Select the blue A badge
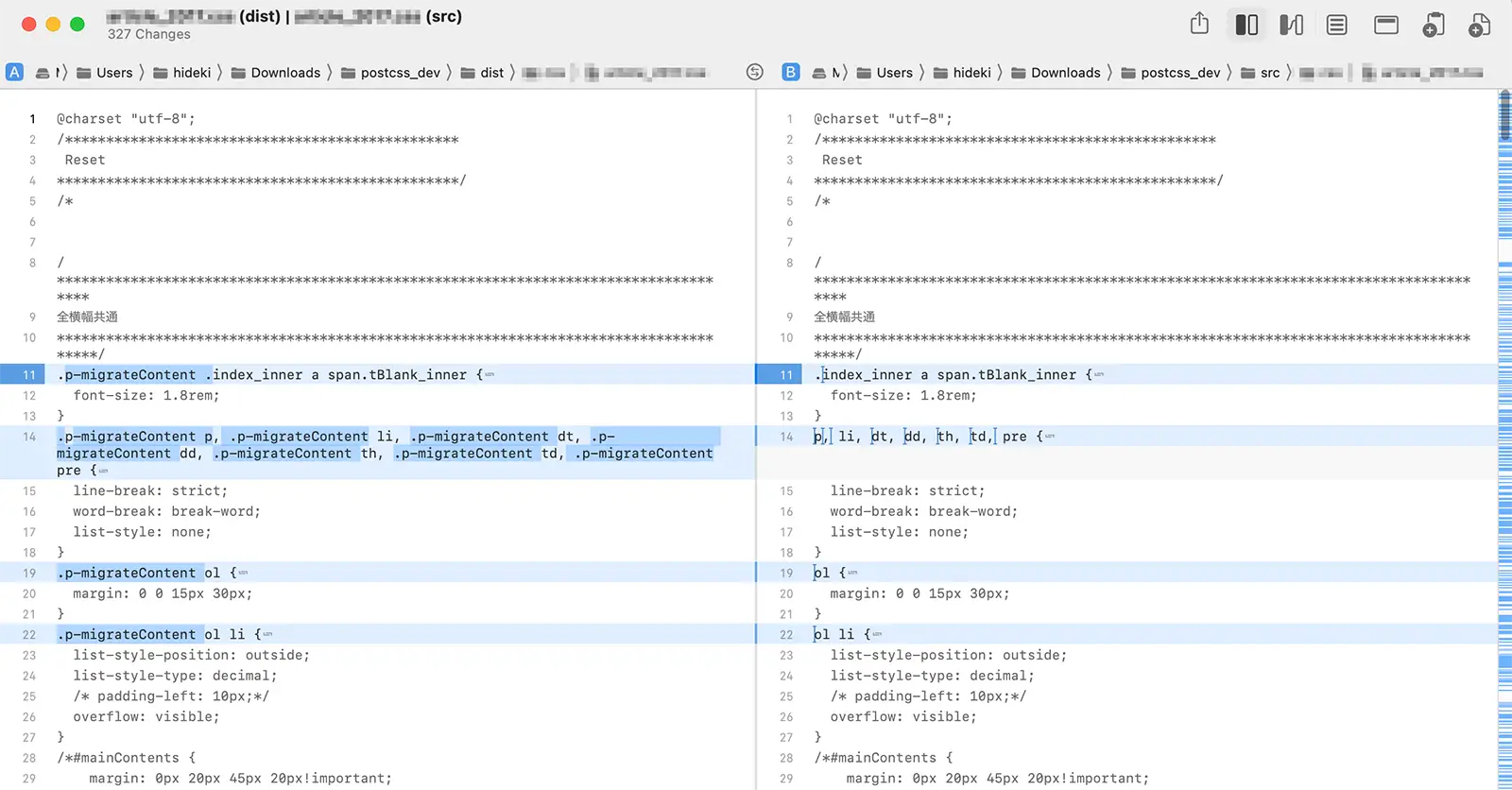This screenshot has height=790, width=1512. 15,72
